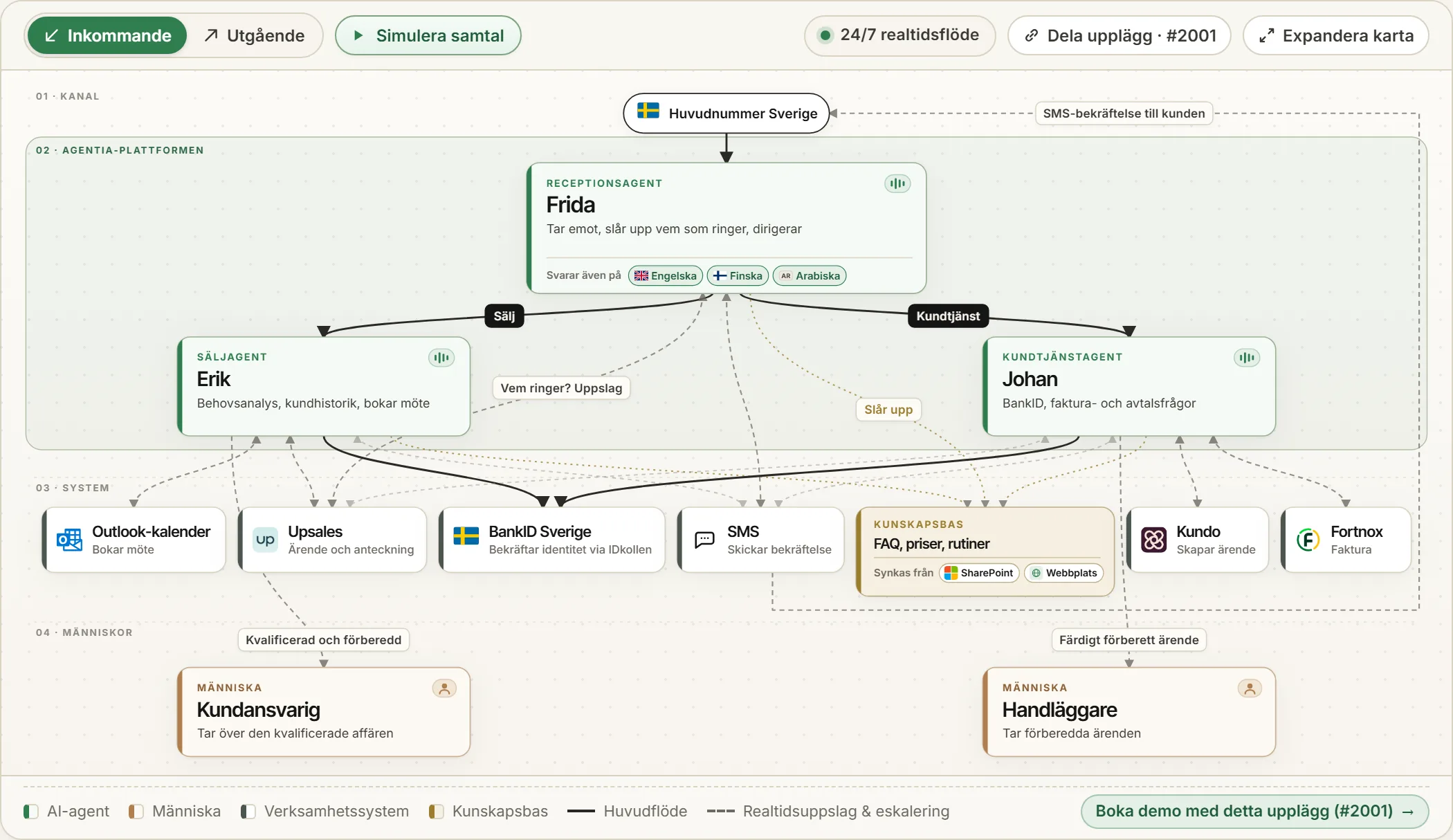Viewport: 1453px width, 840px height.
Task: Expand the map with Expandera karta
Action: click(x=1336, y=35)
